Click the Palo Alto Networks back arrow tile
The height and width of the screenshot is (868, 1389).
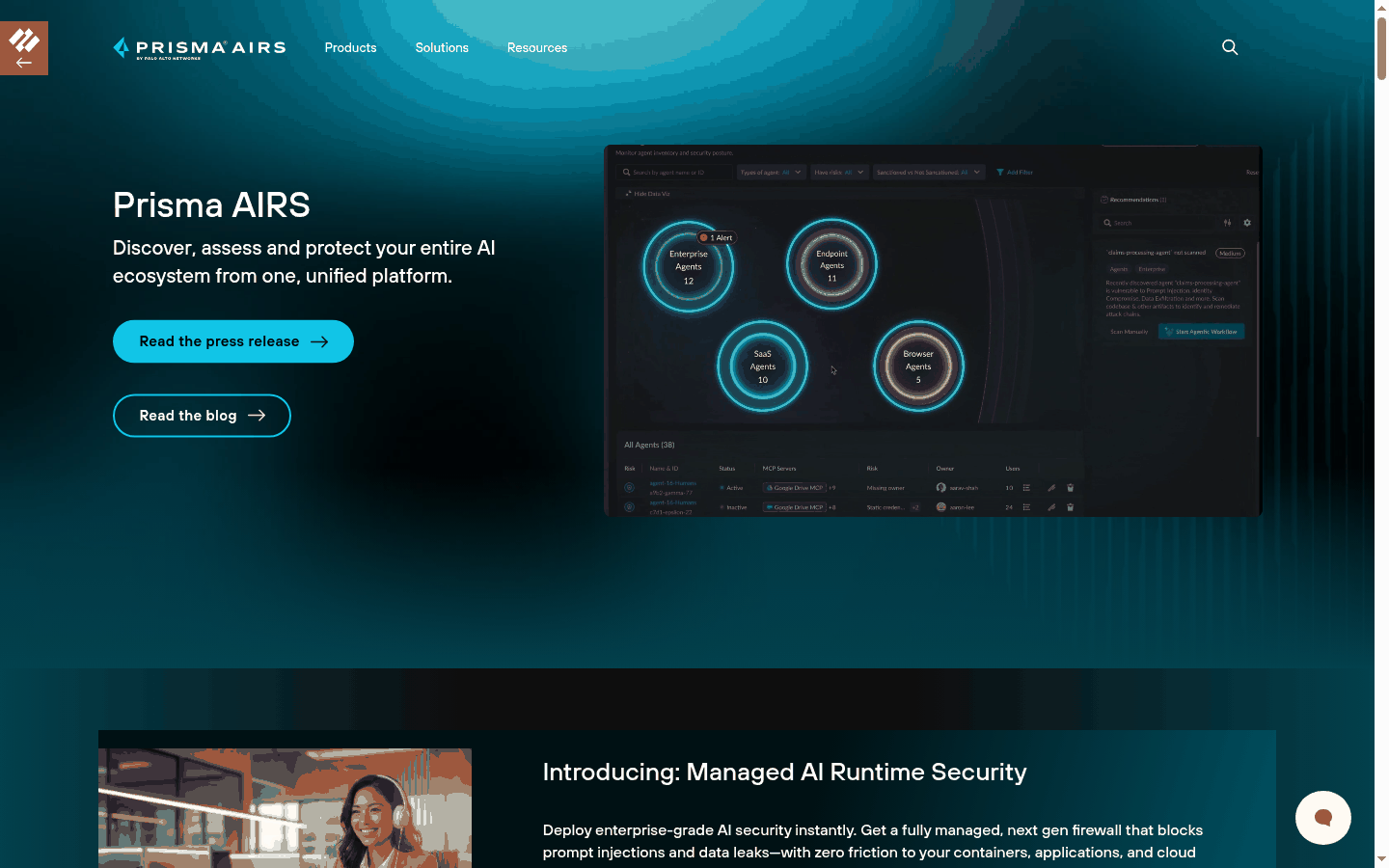[x=24, y=48]
